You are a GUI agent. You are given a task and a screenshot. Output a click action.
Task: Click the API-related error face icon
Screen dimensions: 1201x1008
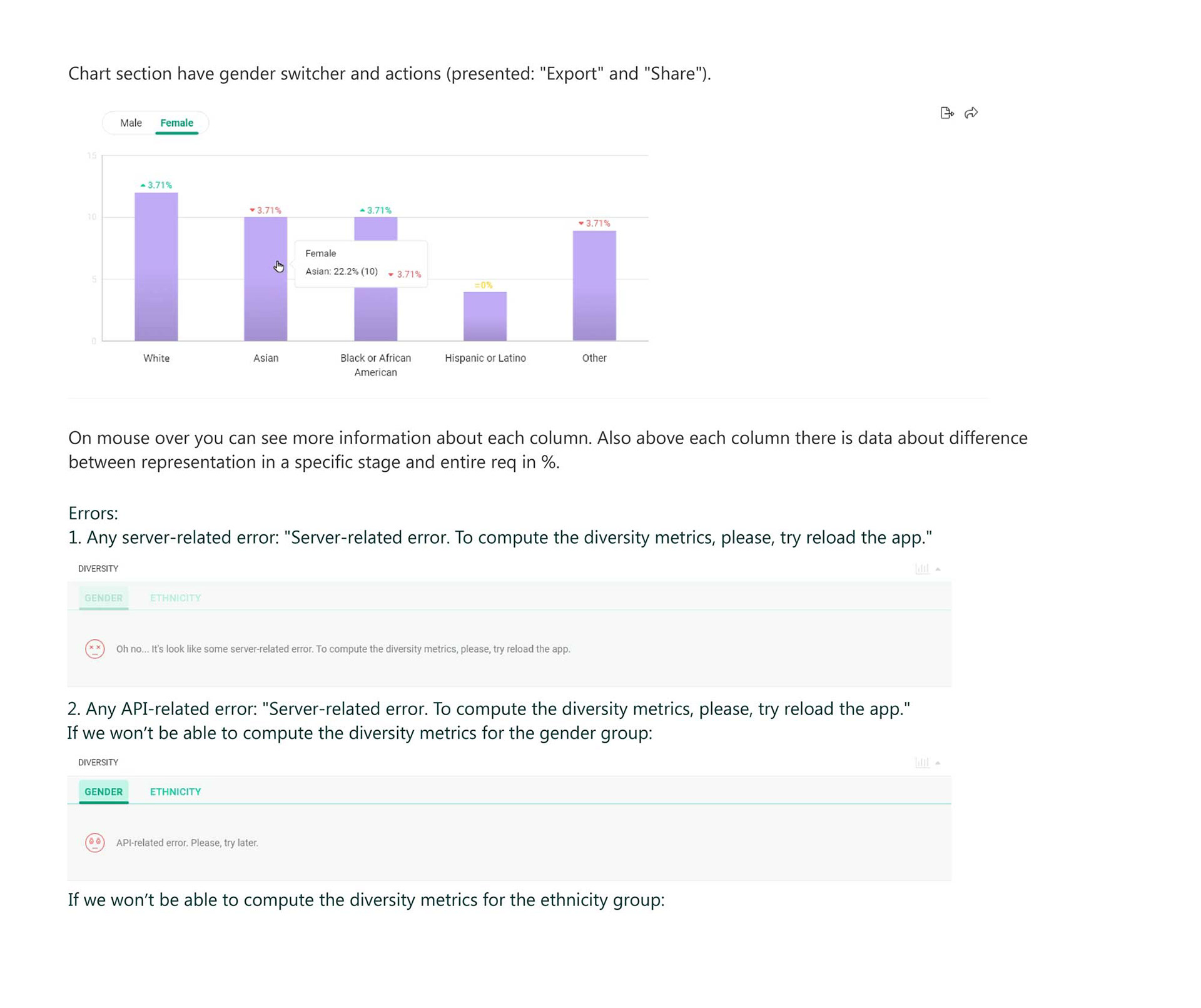click(x=94, y=843)
